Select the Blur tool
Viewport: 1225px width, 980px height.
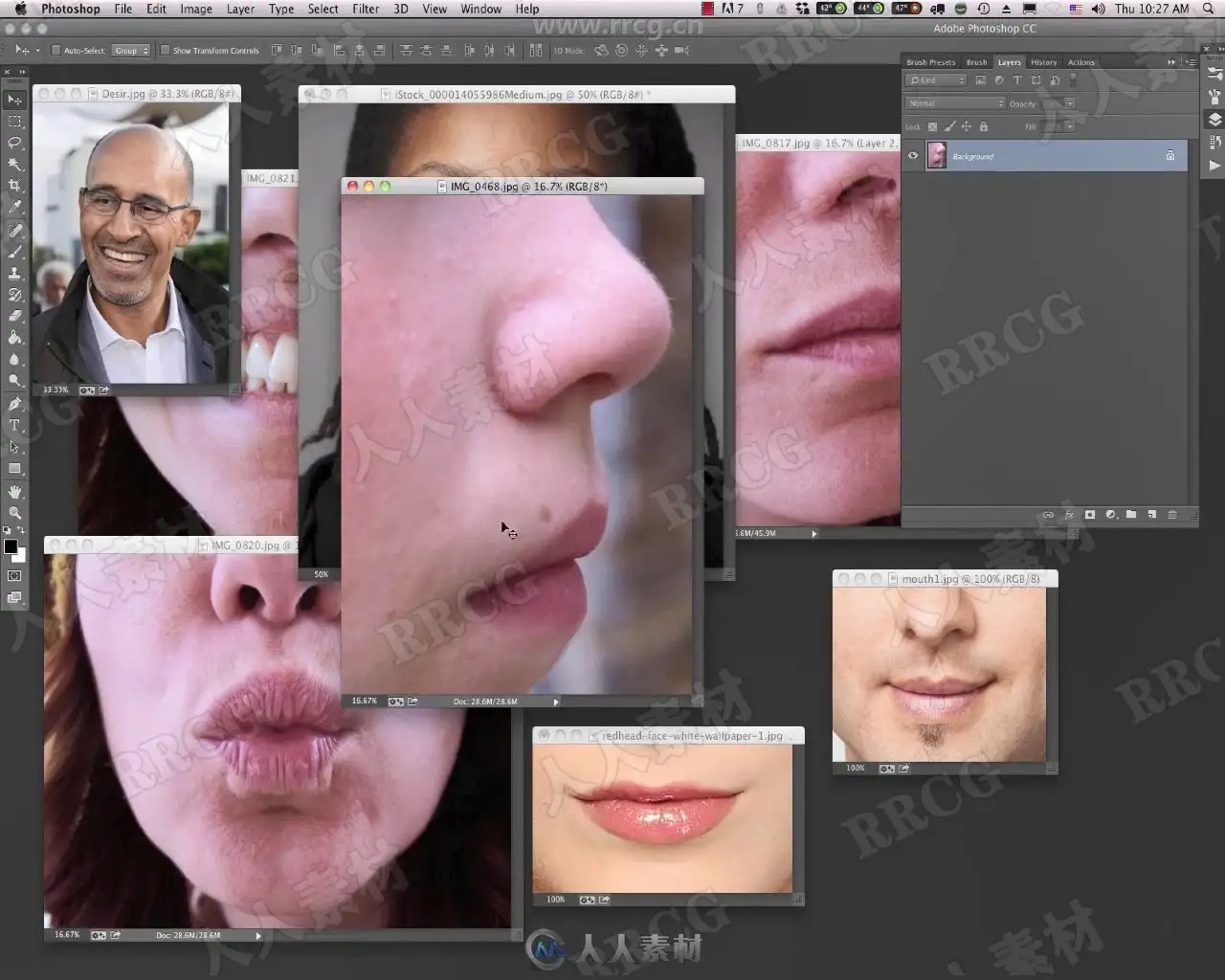pos(14,359)
